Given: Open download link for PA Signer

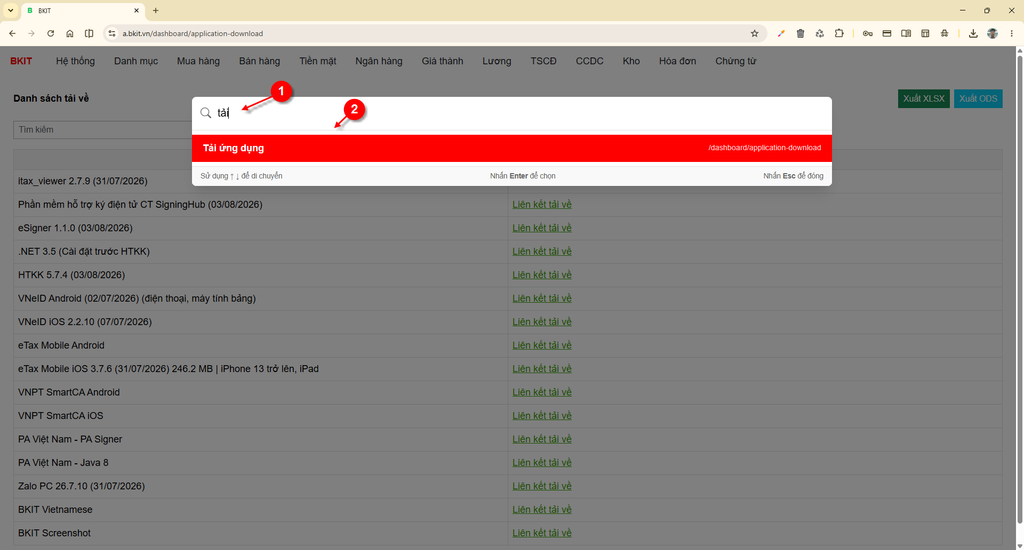Looking at the screenshot, I should click(541, 440).
